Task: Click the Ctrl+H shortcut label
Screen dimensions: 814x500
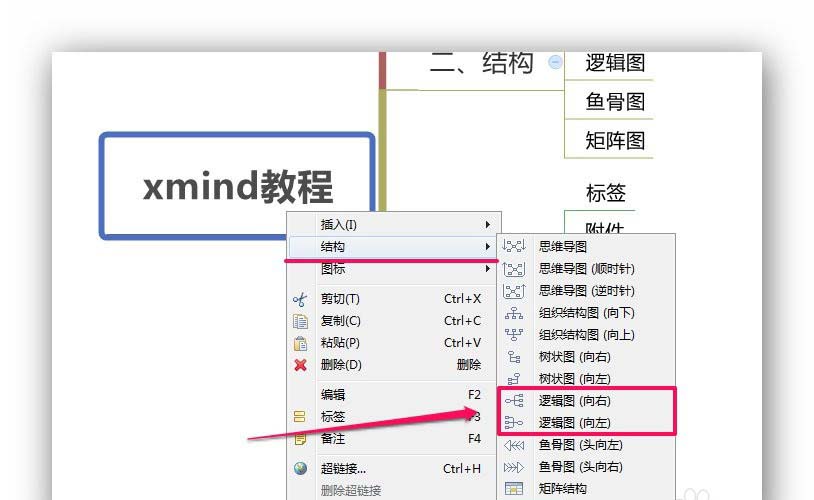Action: click(462, 469)
